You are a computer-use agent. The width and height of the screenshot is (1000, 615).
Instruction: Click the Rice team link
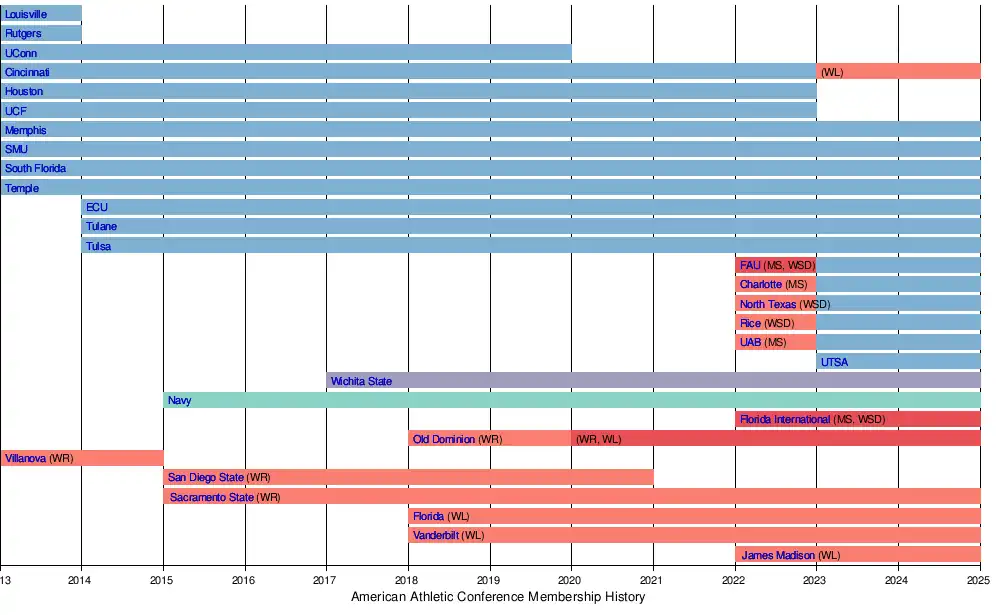pyautogui.click(x=751, y=323)
